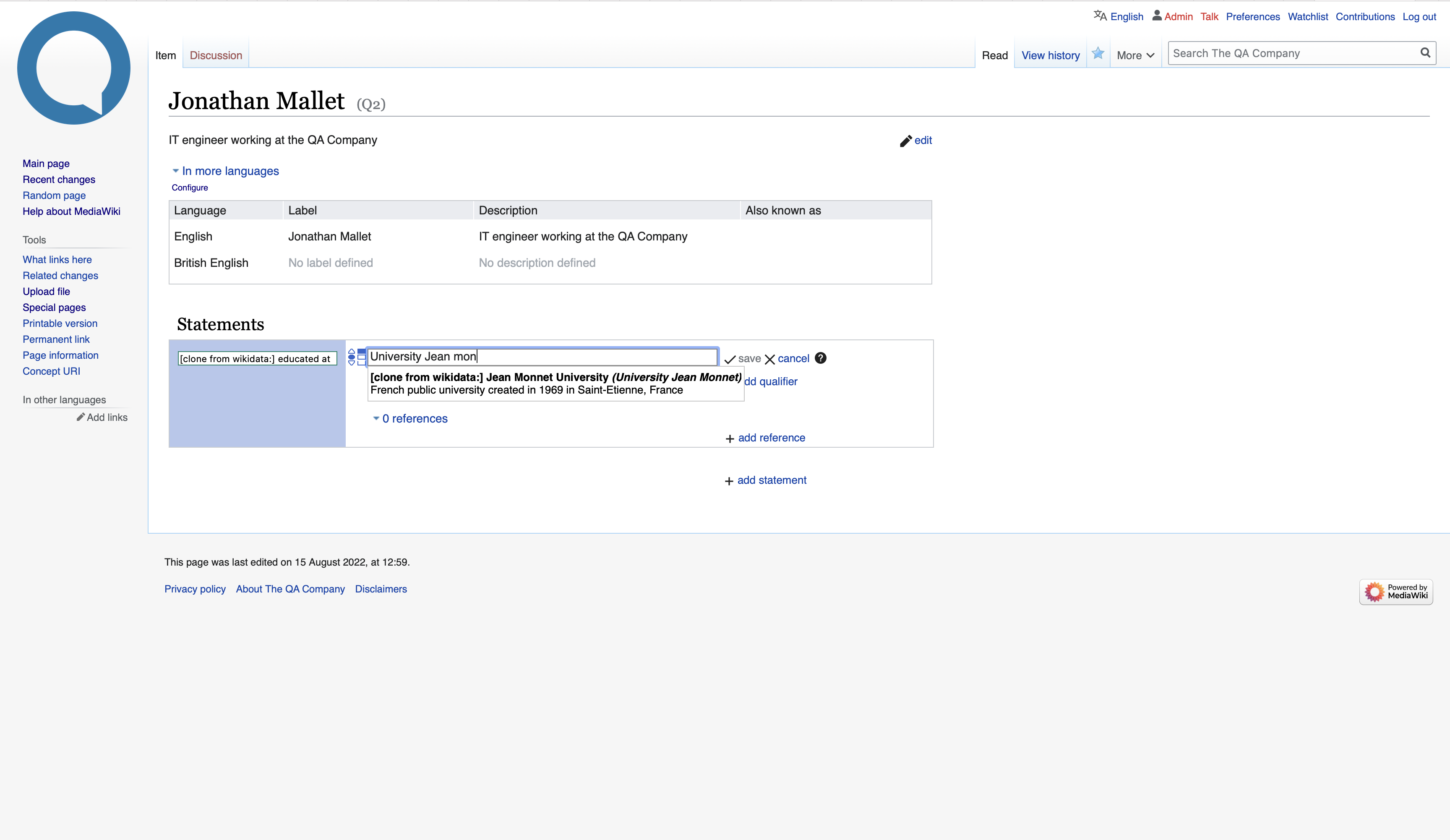The width and height of the screenshot is (1450, 840).
Task: Click the plus icon beside add statement
Action: coord(729,481)
